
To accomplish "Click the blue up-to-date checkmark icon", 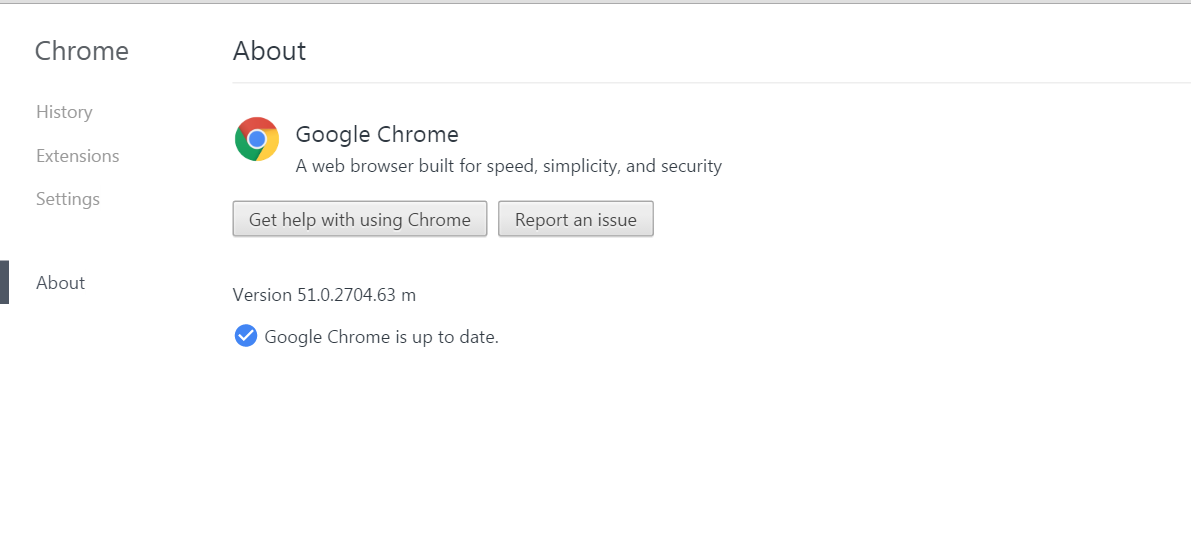I will [x=245, y=336].
